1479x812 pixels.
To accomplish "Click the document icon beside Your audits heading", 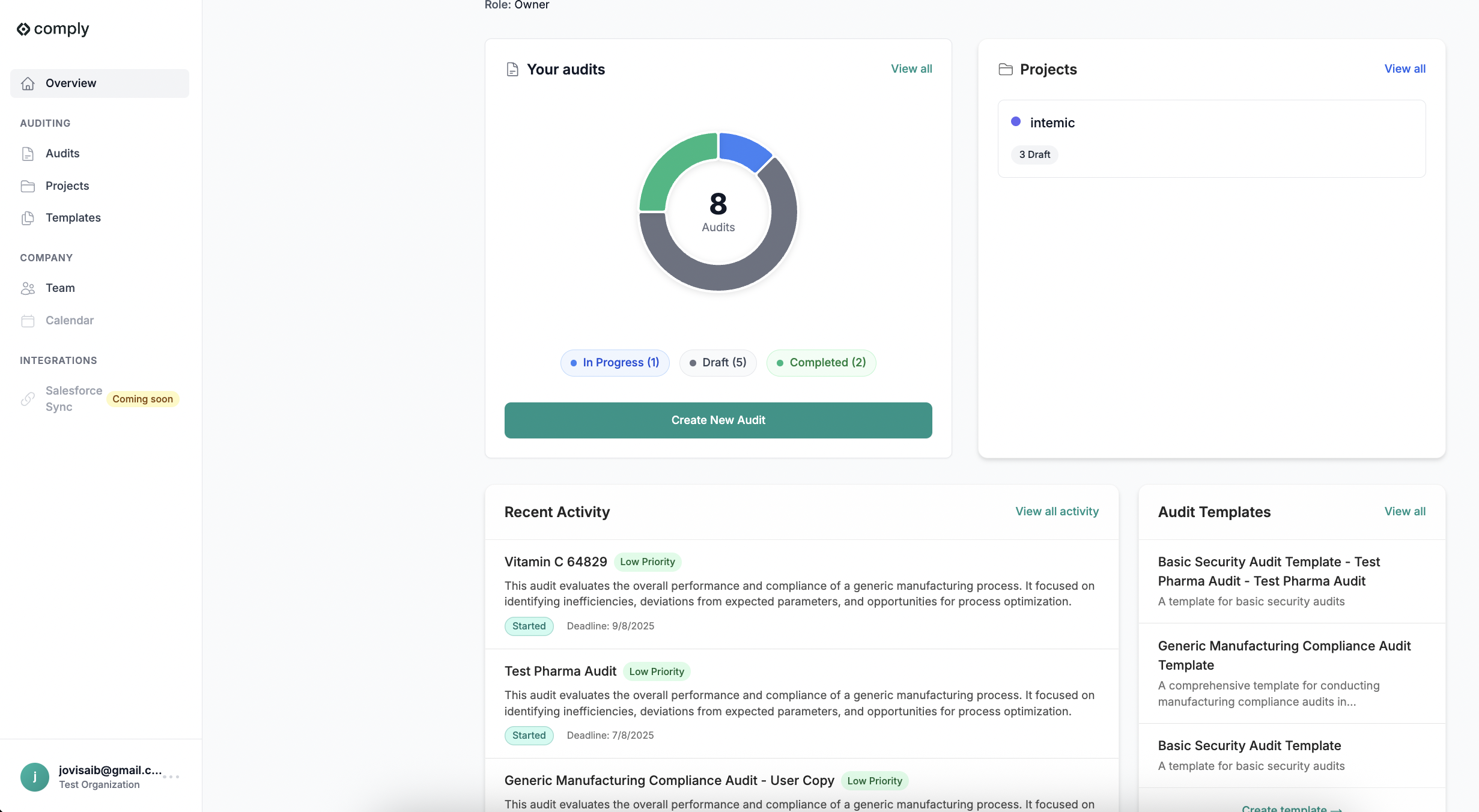I will pos(512,69).
